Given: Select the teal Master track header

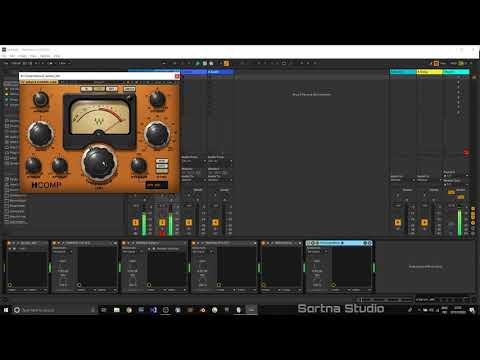Looking at the screenshot, I should (456, 72).
